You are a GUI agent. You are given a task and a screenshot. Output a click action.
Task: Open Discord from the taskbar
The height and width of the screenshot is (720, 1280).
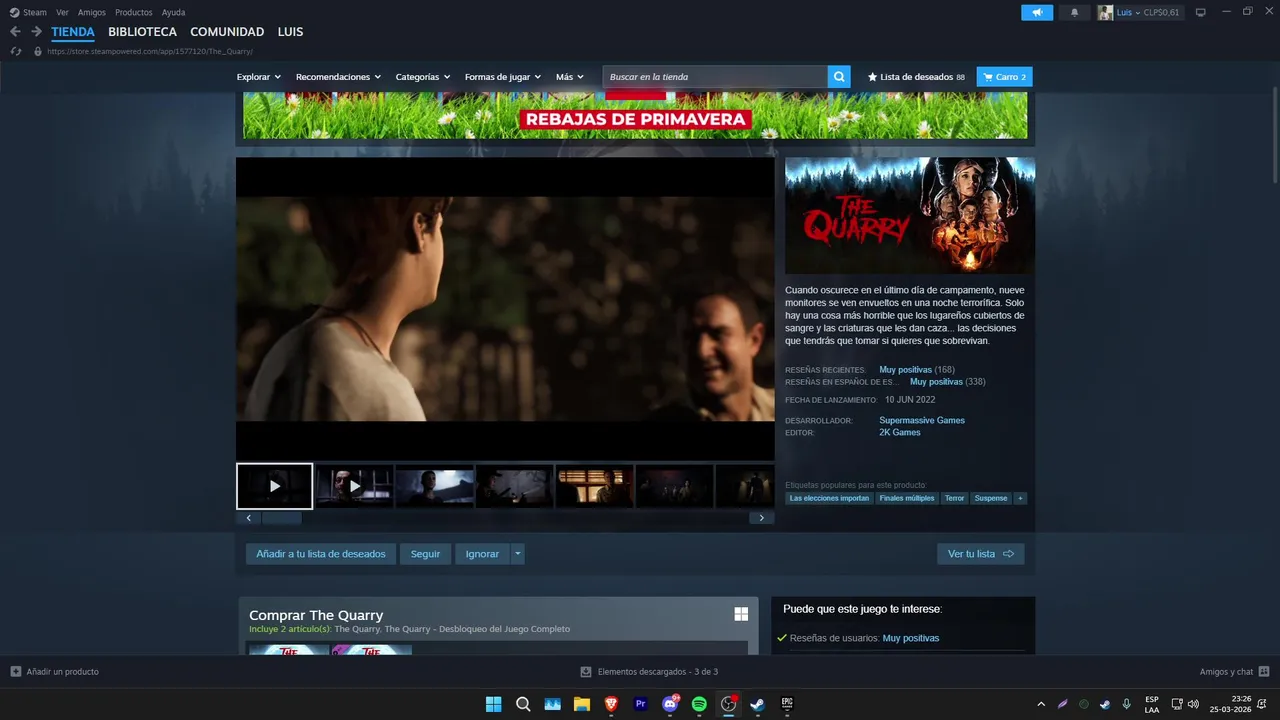670,704
